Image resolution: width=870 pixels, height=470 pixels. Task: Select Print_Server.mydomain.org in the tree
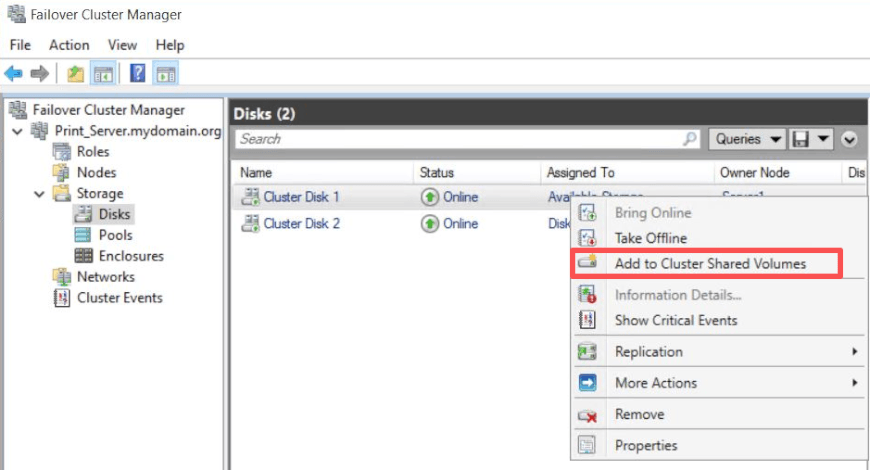138,131
